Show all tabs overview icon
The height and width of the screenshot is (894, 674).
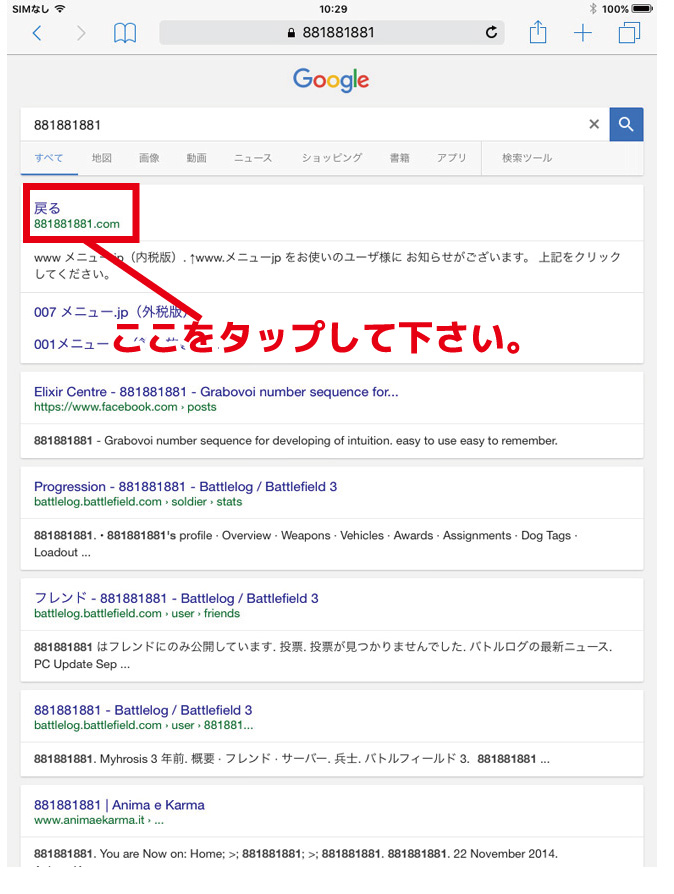point(630,32)
